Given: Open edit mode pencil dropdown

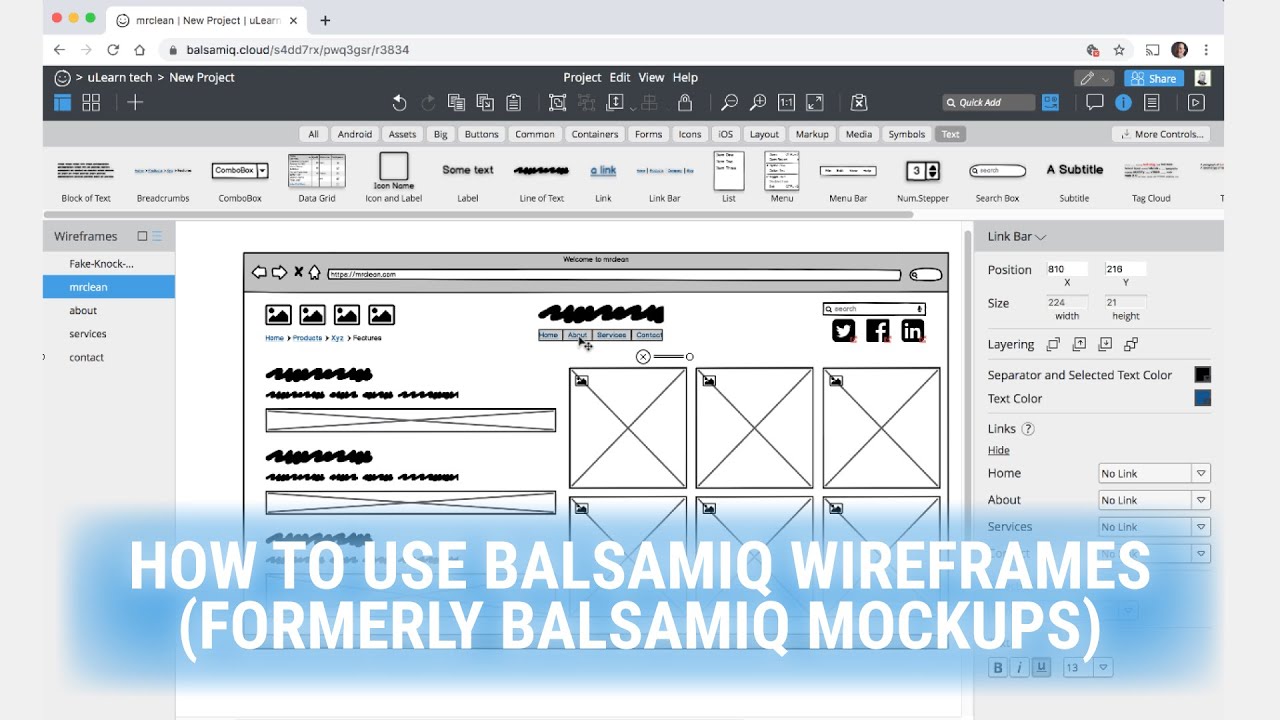Looking at the screenshot, I should coord(1094,78).
